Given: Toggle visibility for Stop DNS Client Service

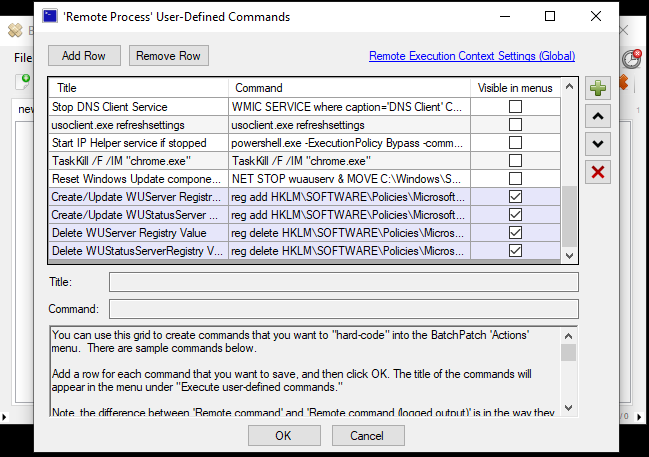Looking at the screenshot, I should point(515,107).
